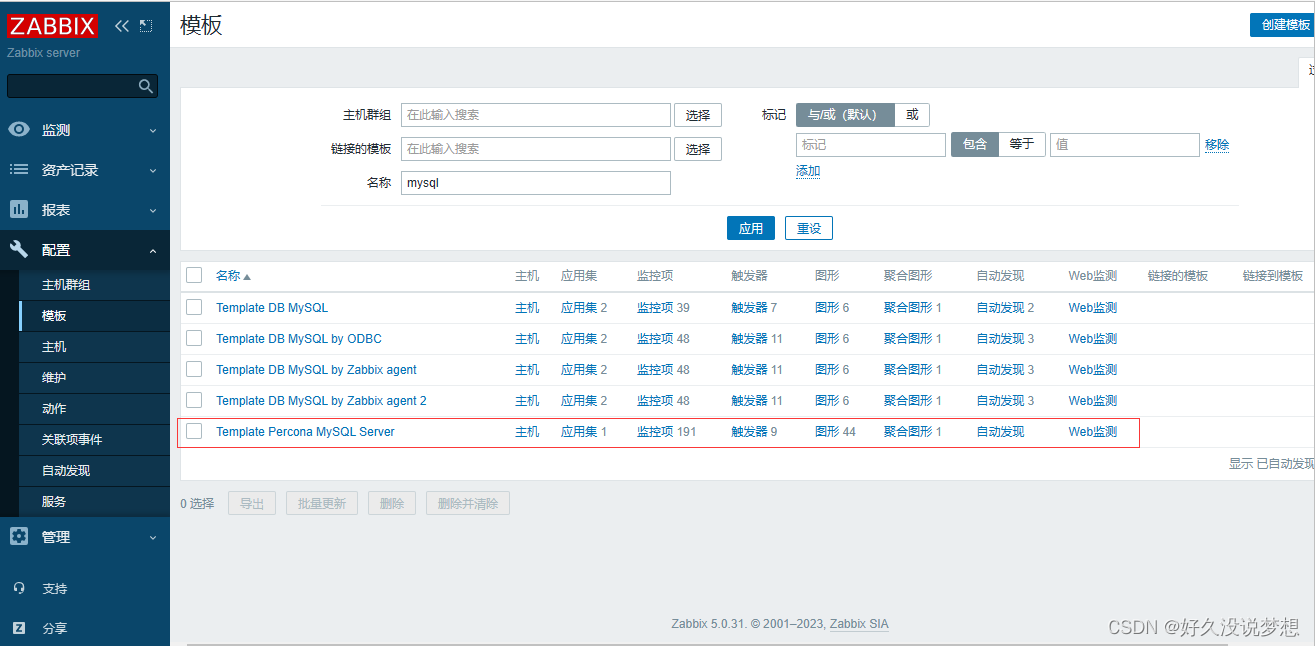Screen dimensions: 1315x646
Task: Expand the 资产记录 menu chevron
Action: 153,170
